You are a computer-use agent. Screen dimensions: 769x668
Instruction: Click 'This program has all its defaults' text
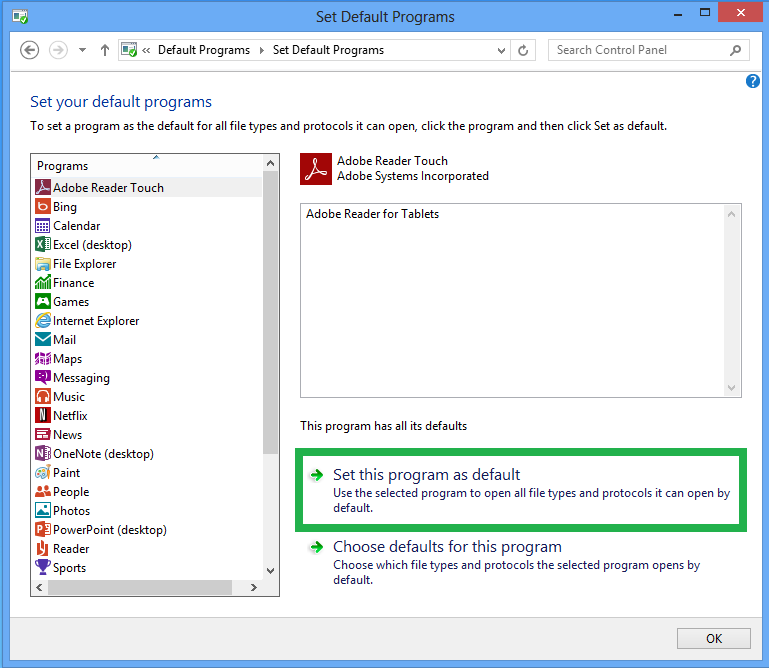click(384, 426)
